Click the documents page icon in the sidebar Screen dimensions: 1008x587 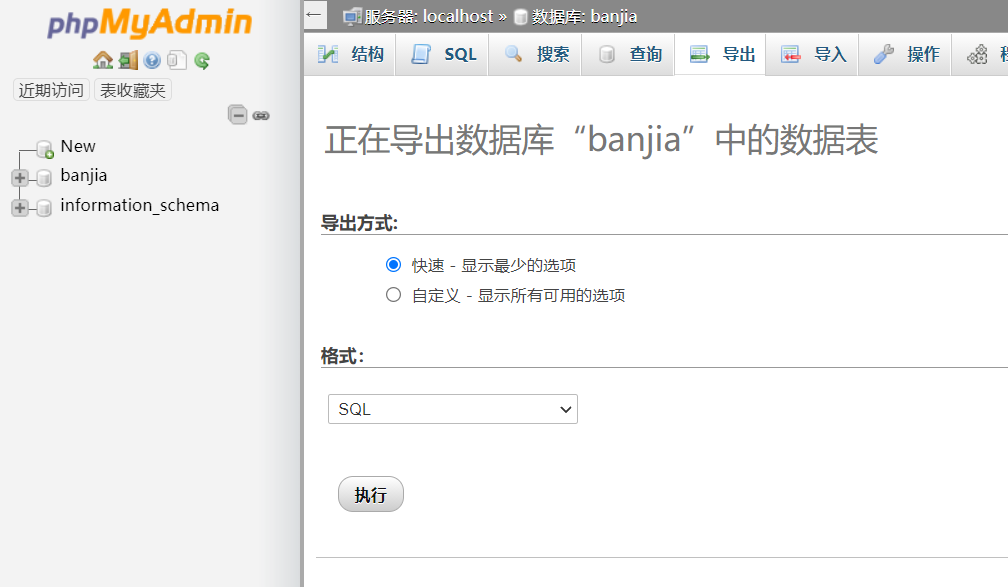click(x=177, y=60)
